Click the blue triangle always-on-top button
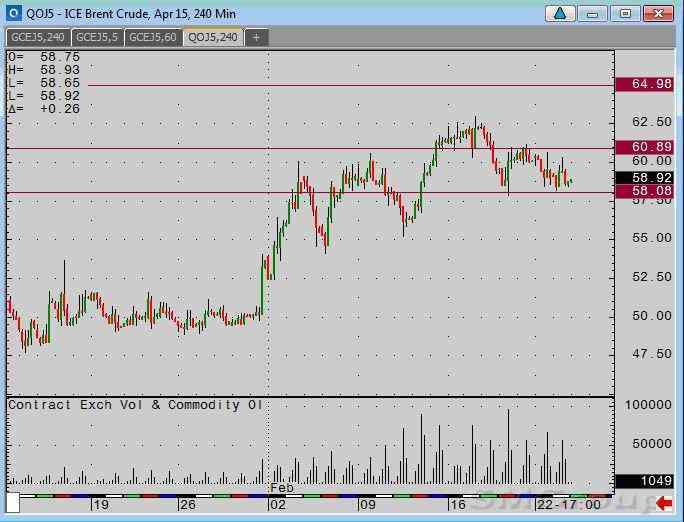This screenshot has height=522, width=684. [x=560, y=14]
